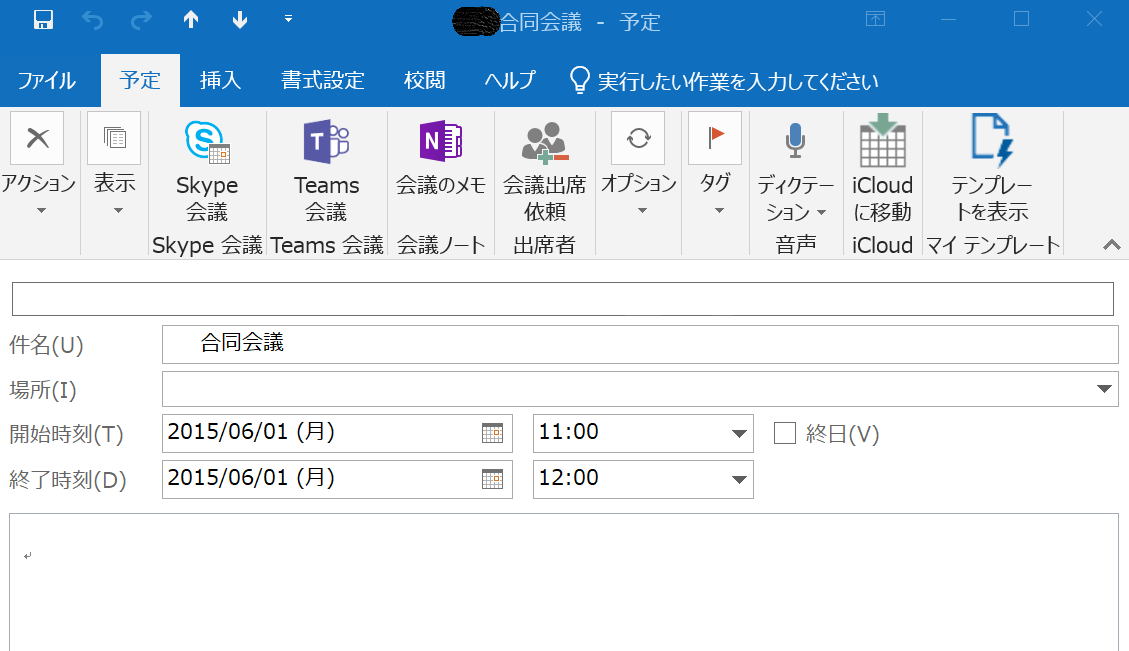Screen dimensions: 1129x651
Task: Expand the タグ dropdown arrow
Action: [719, 210]
